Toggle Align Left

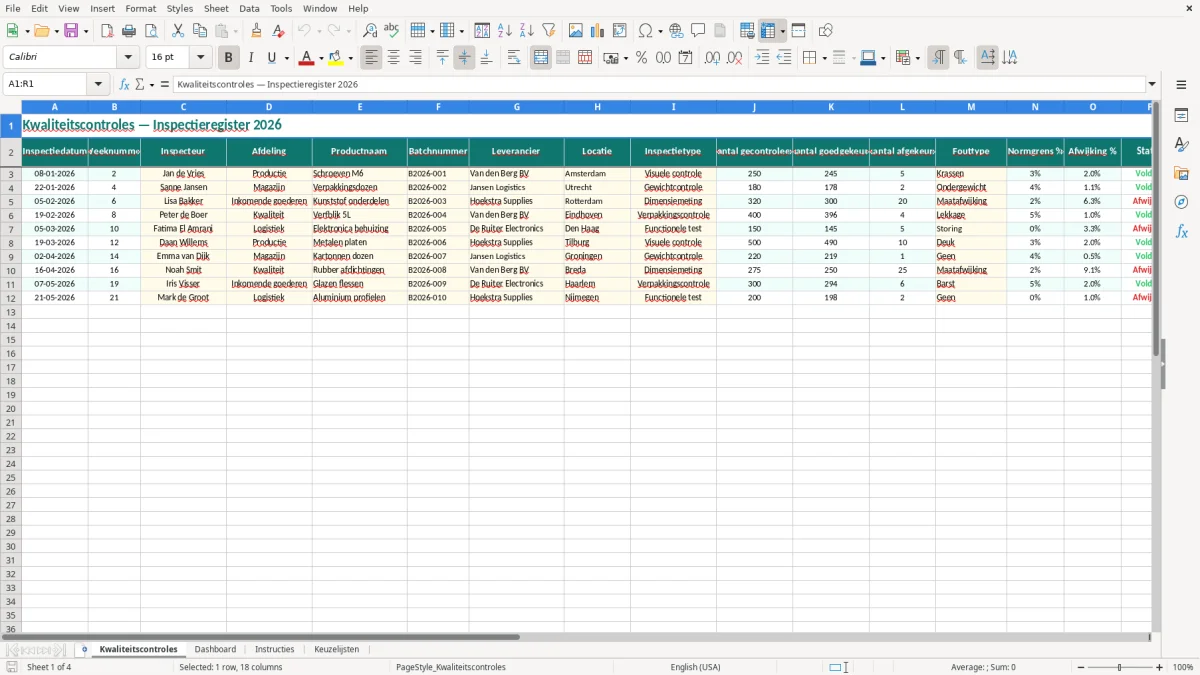pos(371,58)
